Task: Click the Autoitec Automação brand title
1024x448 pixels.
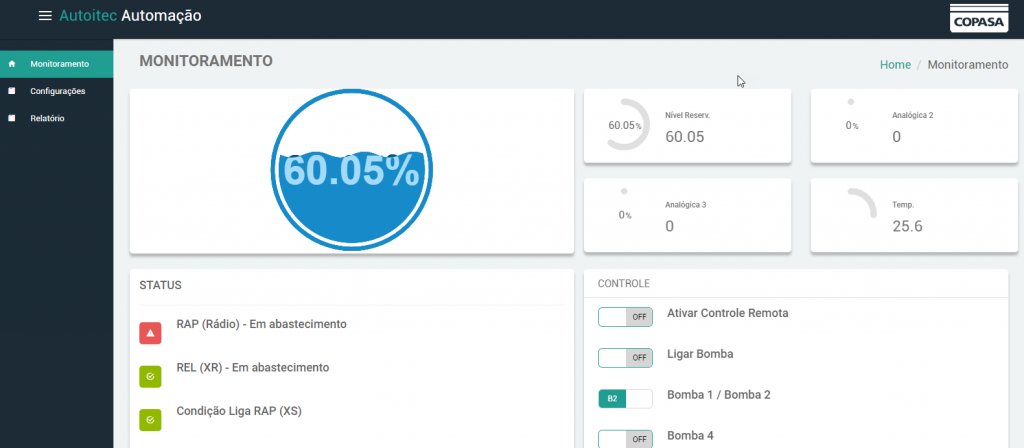Action: point(130,16)
